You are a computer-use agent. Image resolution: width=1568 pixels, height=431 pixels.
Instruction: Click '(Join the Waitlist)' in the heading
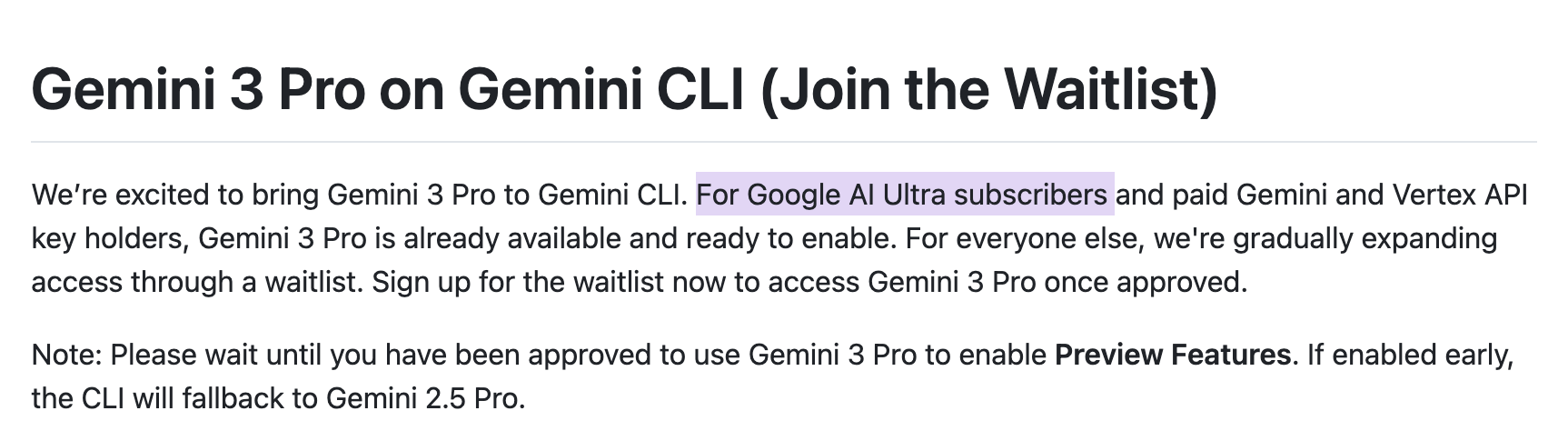tap(987, 89)
